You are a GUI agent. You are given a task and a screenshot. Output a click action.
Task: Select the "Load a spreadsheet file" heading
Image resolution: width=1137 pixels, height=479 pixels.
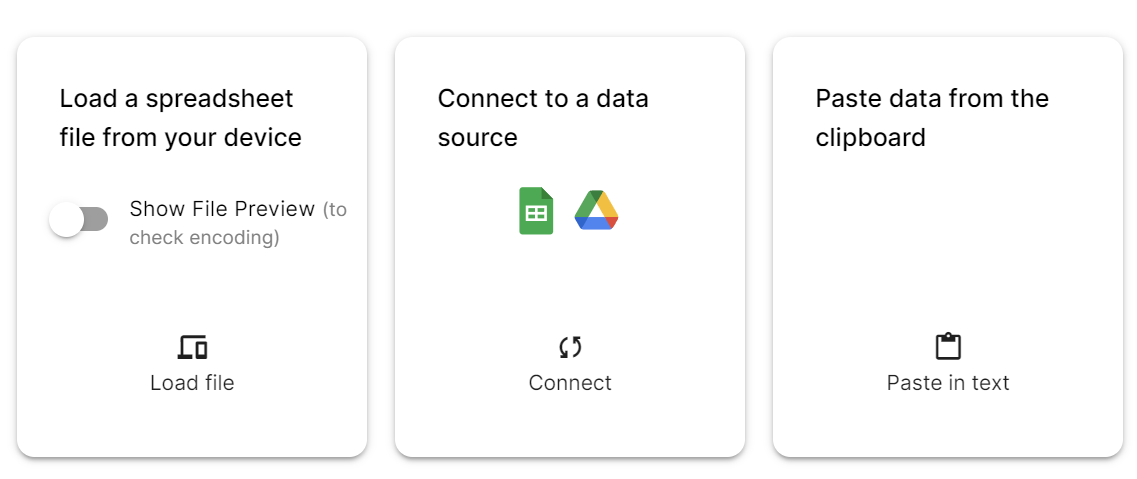[x=177, y=99]
